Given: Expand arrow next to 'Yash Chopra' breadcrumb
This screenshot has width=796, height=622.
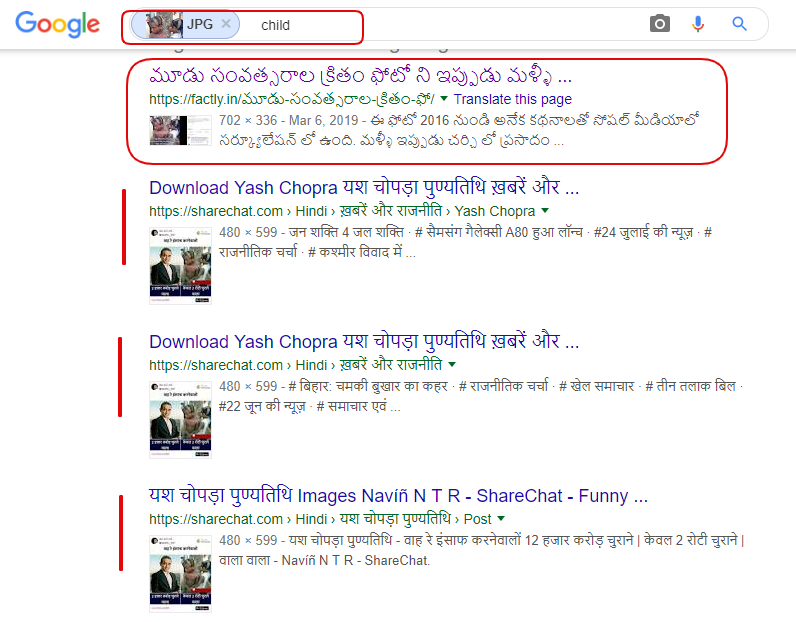Looking at the screenshot, I should 545,210.
